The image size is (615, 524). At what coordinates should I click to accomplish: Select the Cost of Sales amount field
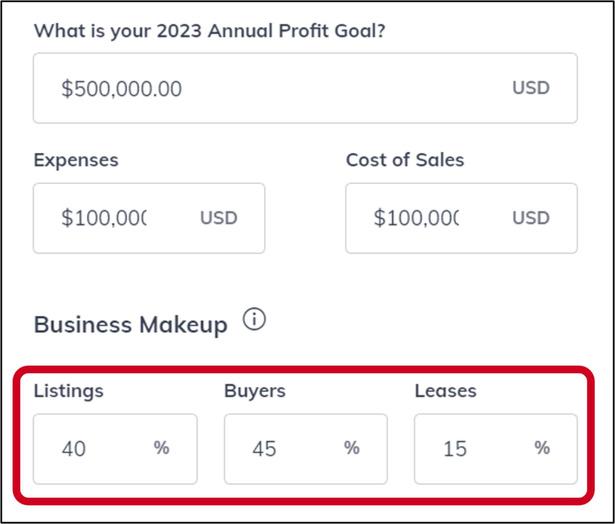click(x=416, y=218)
